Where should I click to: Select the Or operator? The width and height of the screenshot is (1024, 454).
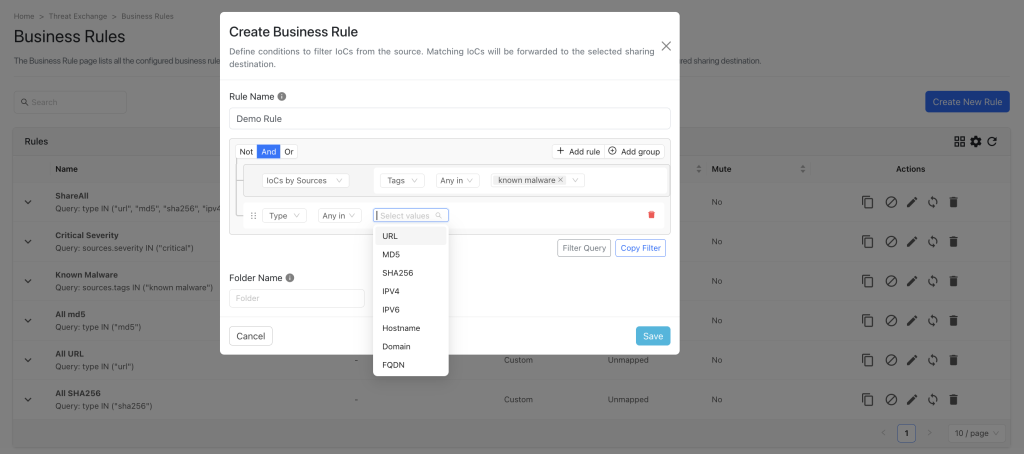[x=289, y=152]
